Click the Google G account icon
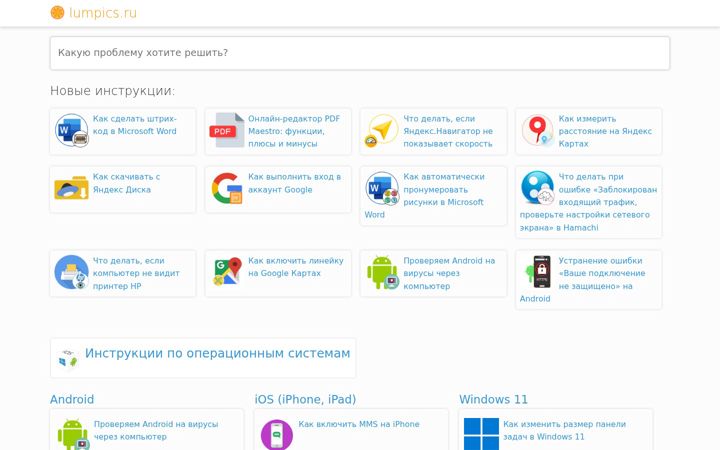This screenshot has height=450, width=720. coord(227,188)
